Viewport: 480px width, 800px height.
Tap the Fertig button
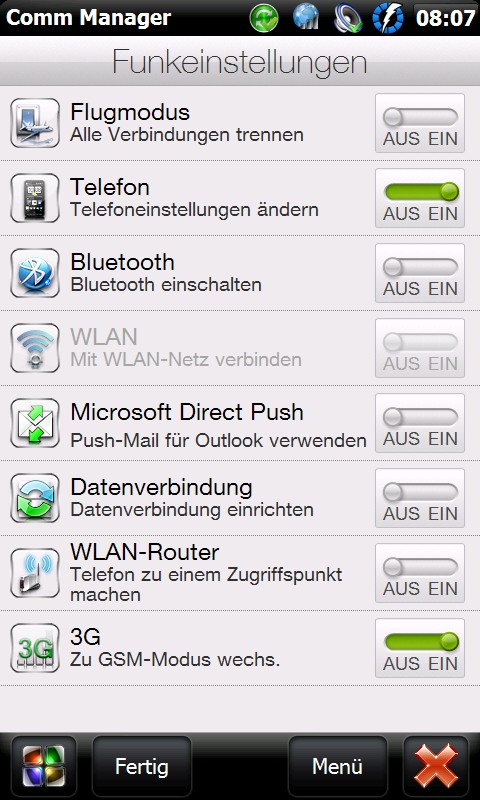tap(142, 766)
